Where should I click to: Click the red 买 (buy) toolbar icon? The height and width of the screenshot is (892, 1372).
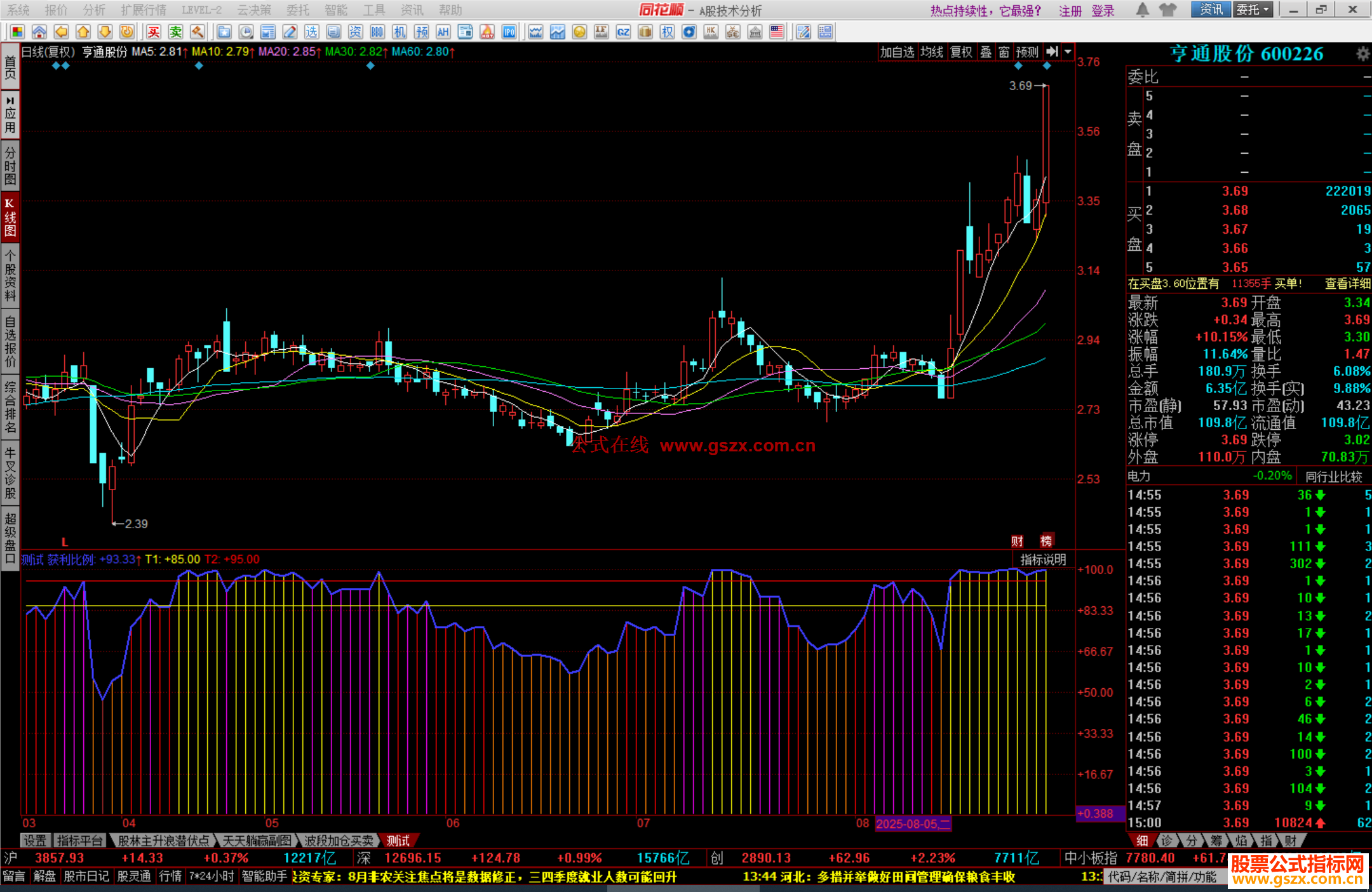[154, 32]
